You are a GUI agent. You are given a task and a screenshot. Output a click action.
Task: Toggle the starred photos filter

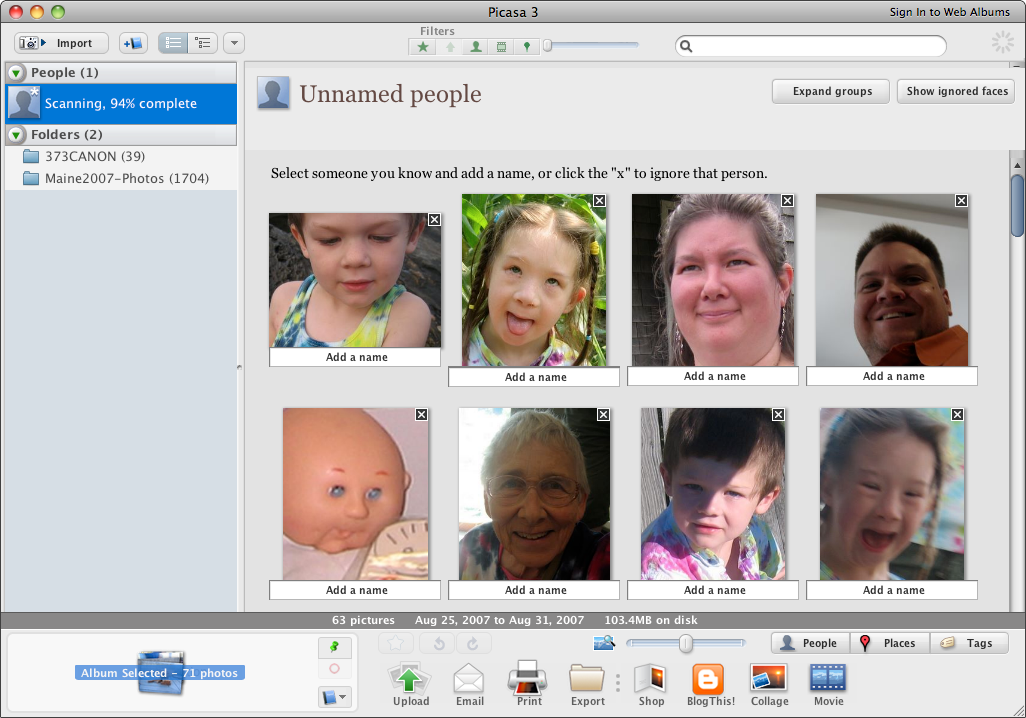pyautogui.click(x=422, y=46)
